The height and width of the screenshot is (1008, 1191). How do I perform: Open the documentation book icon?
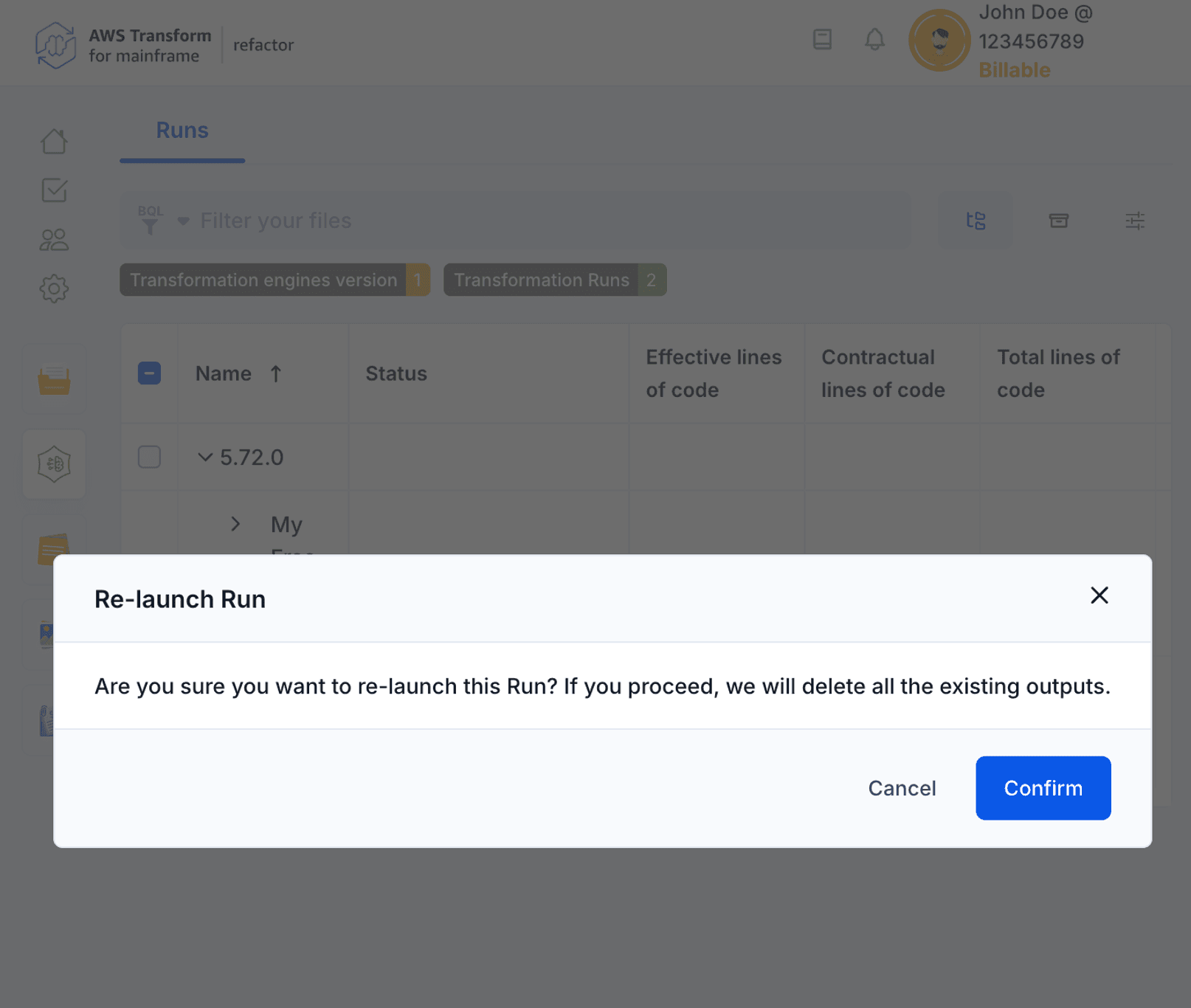[822, 39]
